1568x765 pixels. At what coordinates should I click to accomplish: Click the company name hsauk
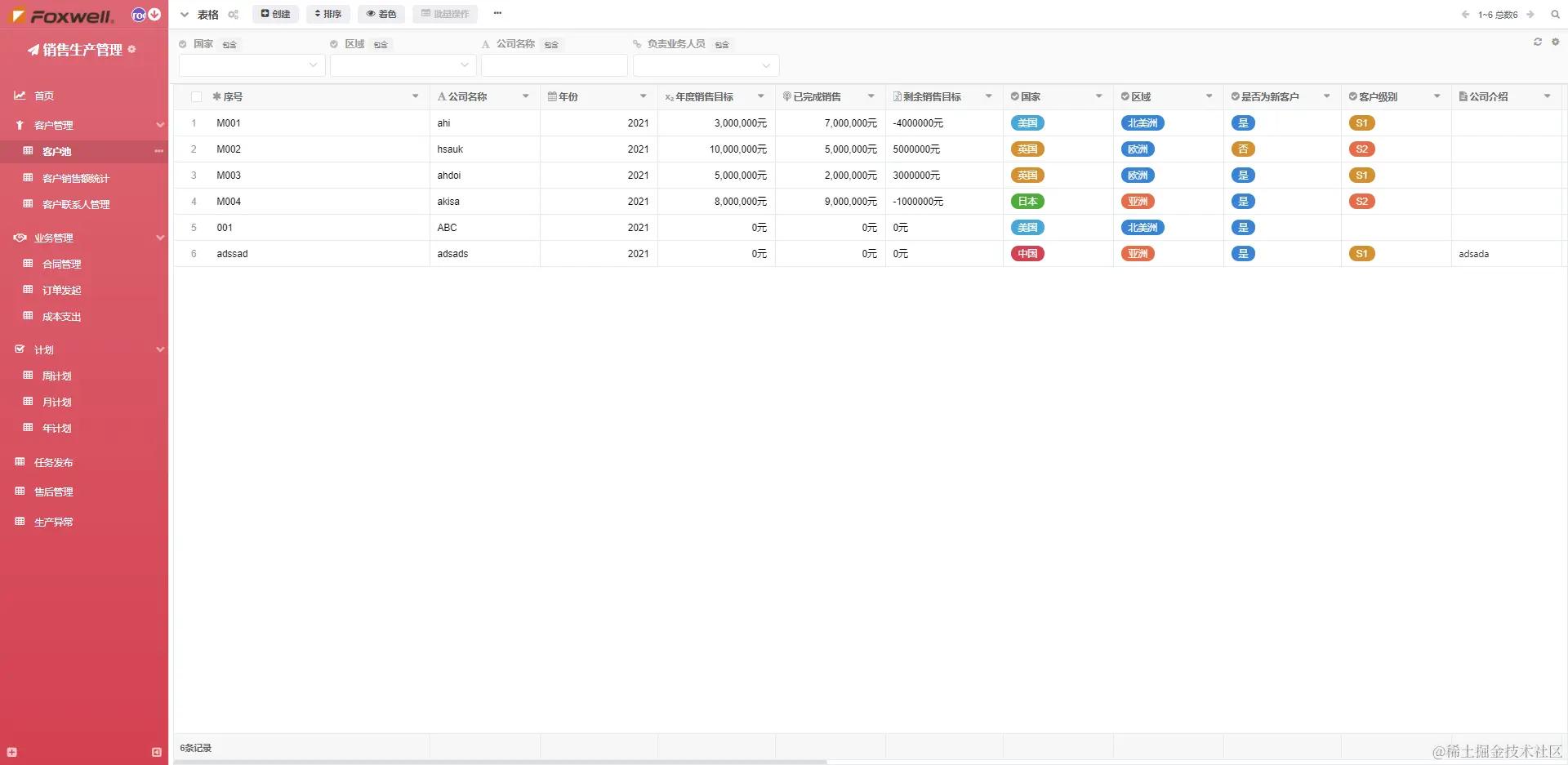tap(450, 149)
